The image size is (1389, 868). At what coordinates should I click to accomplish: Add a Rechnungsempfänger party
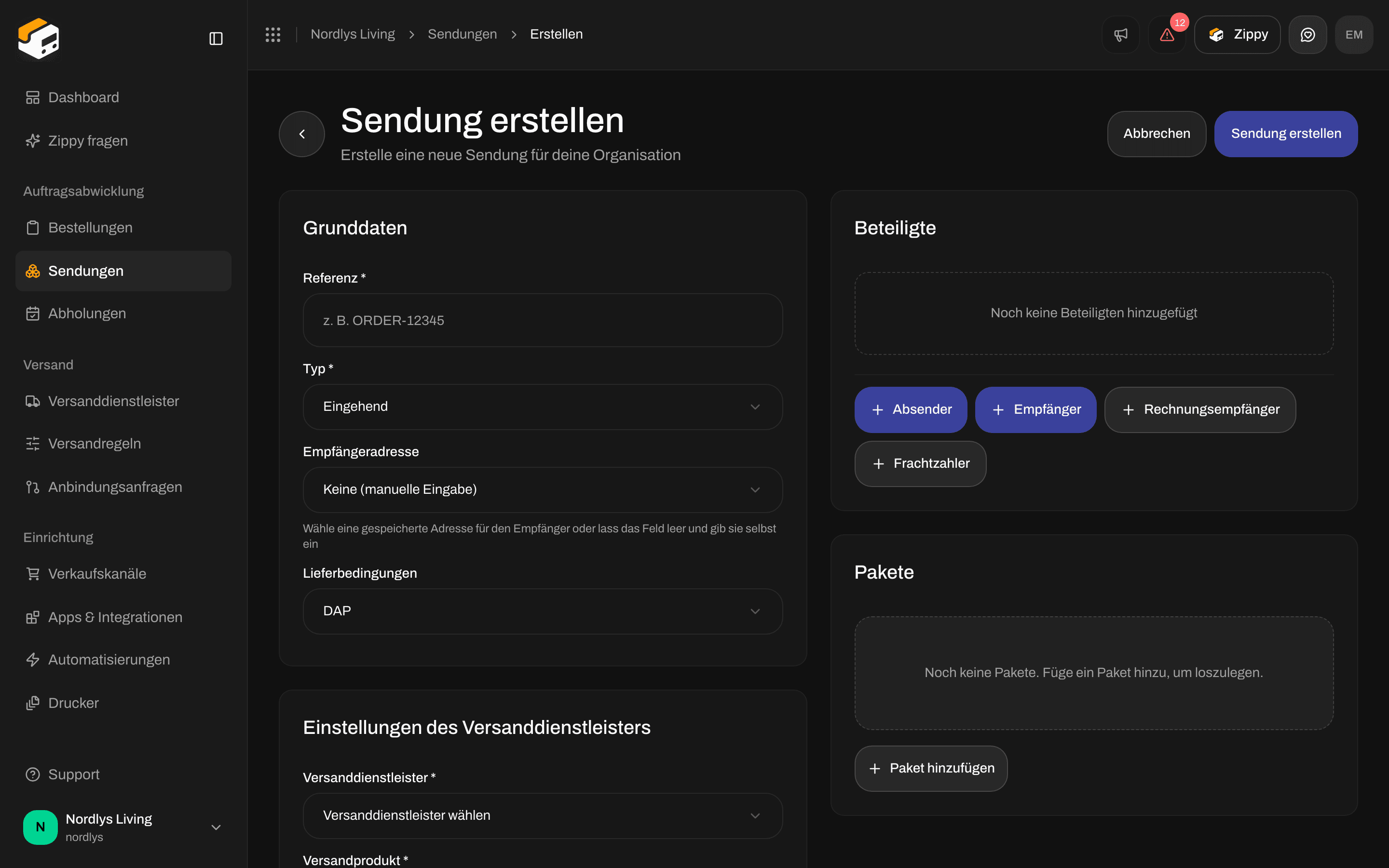click(x=1200, y=410)
